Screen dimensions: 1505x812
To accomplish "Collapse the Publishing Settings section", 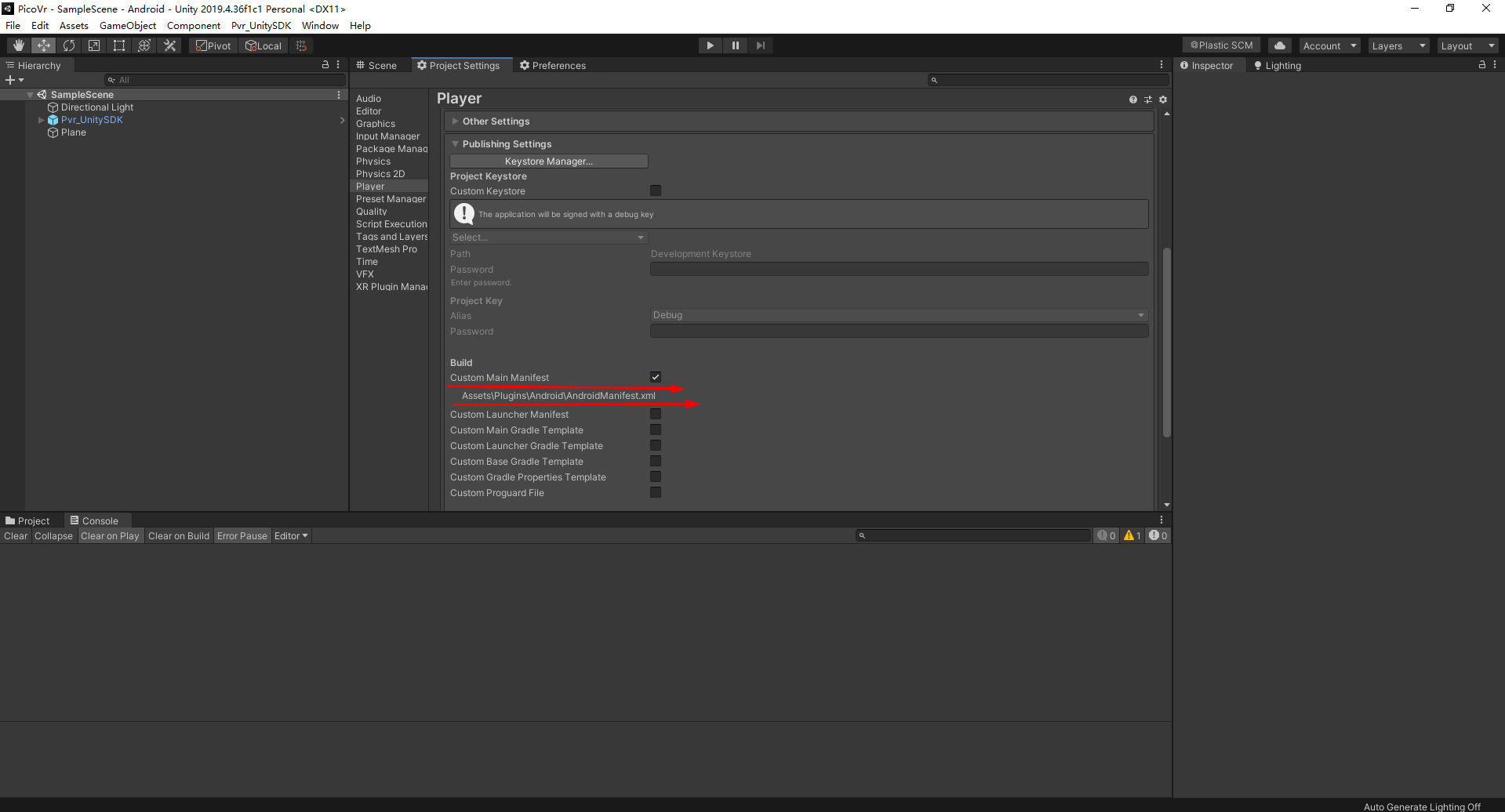I will [x=456, y=143].
